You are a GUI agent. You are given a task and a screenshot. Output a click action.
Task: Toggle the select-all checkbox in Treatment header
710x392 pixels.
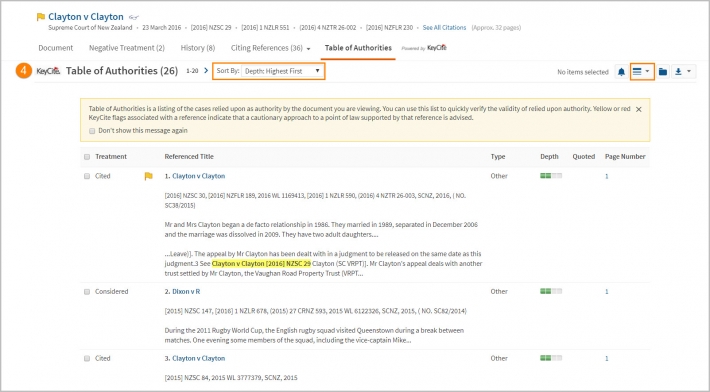pyautogui.click(x=87, y=157)
